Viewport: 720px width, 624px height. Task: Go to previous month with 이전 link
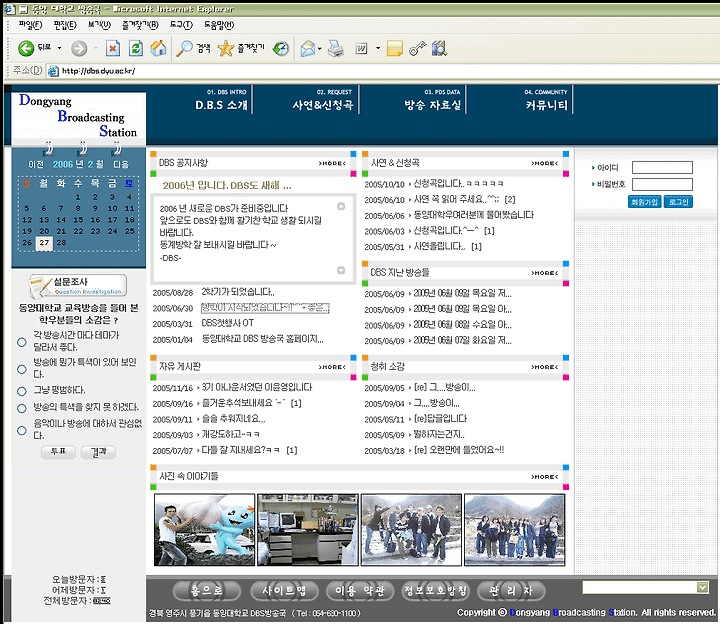pyautogui.click(x=36, y=164)
